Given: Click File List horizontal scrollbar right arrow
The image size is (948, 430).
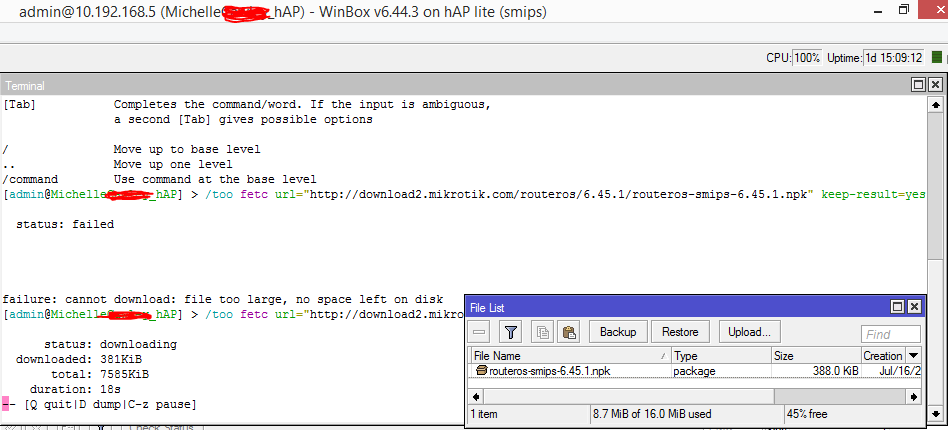Looking at the screenshot, I should click(914, 397).
